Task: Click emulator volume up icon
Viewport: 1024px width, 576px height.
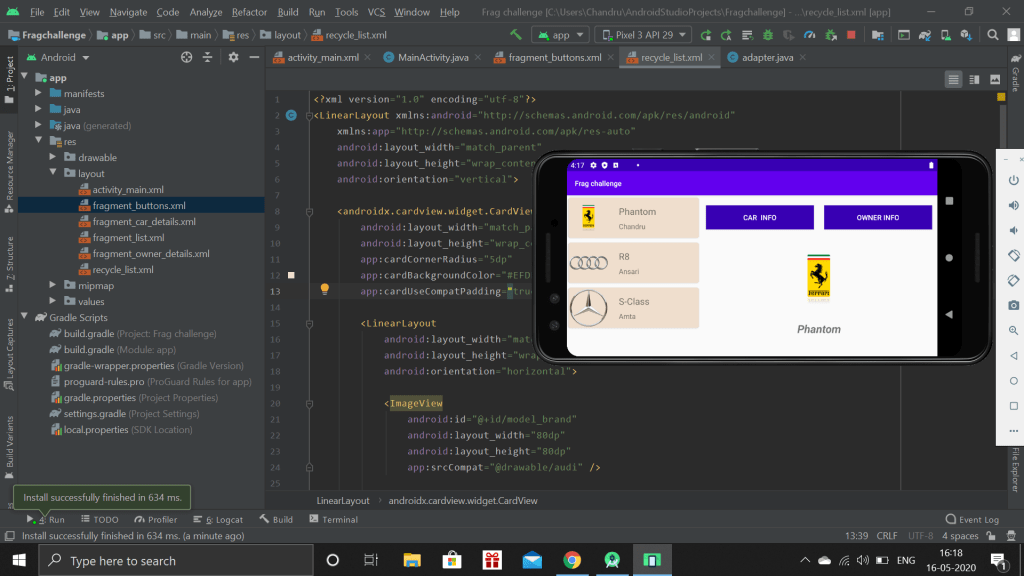Action: (1013, 205)
